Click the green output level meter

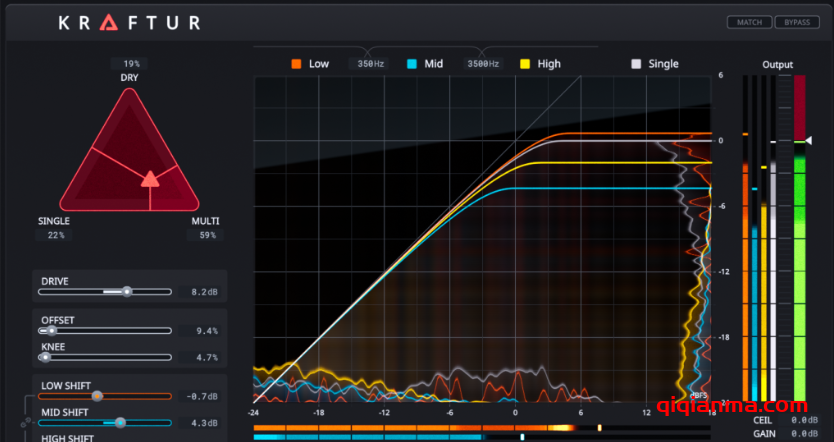coord(799,238)
